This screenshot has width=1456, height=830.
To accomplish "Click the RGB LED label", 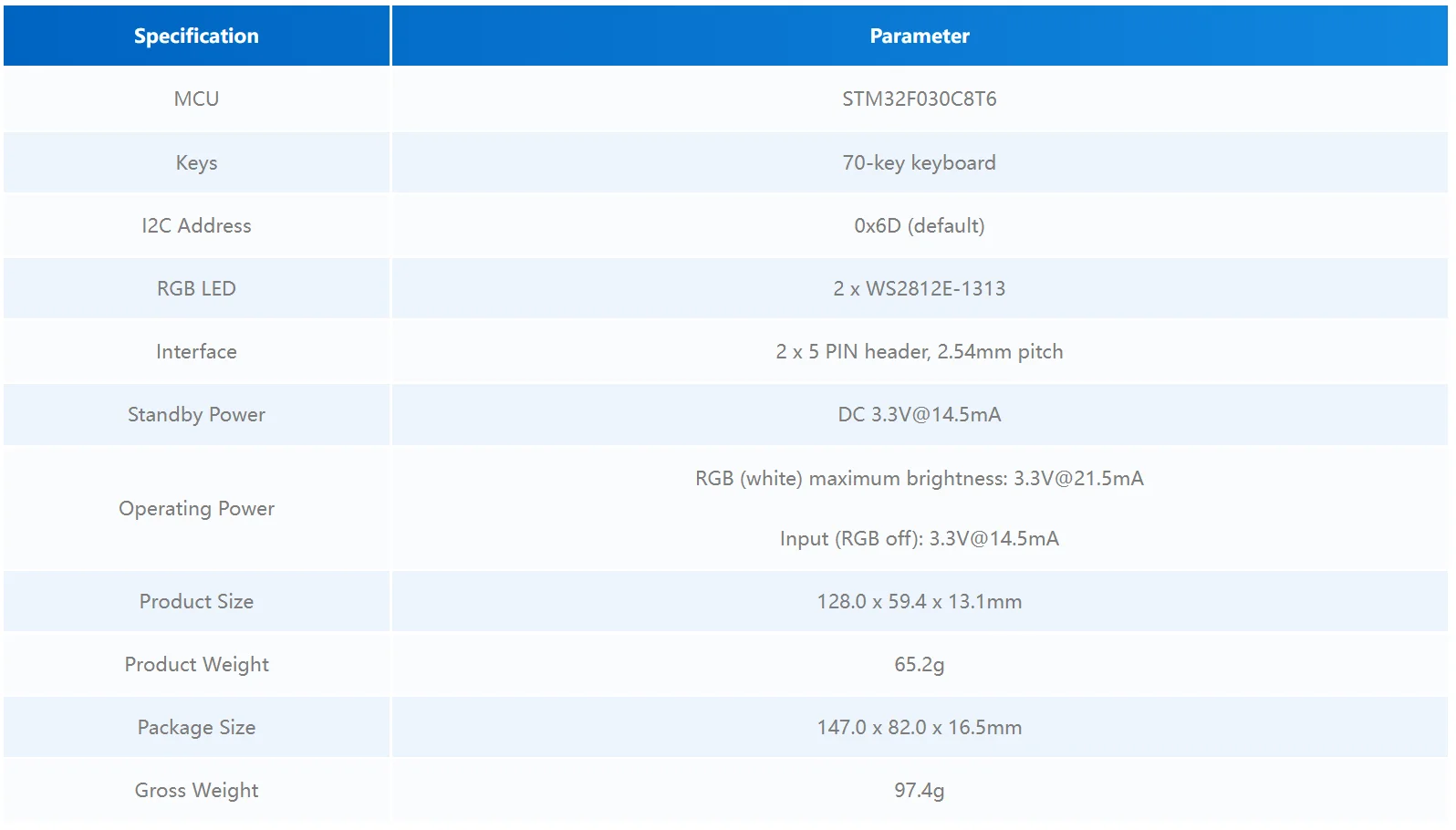I will click(196, 288).
